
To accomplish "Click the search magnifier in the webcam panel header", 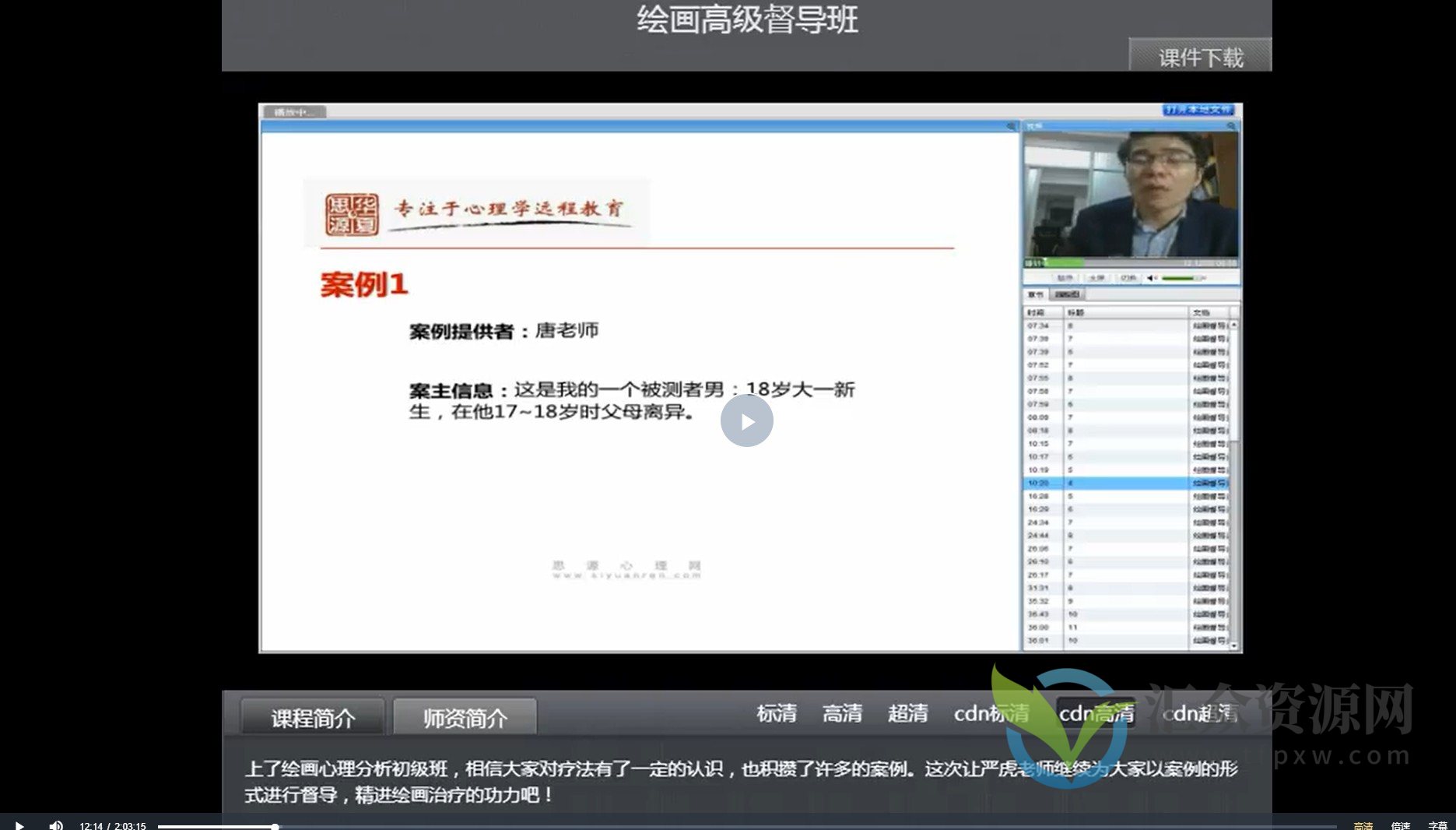I will click(1232, 125).
